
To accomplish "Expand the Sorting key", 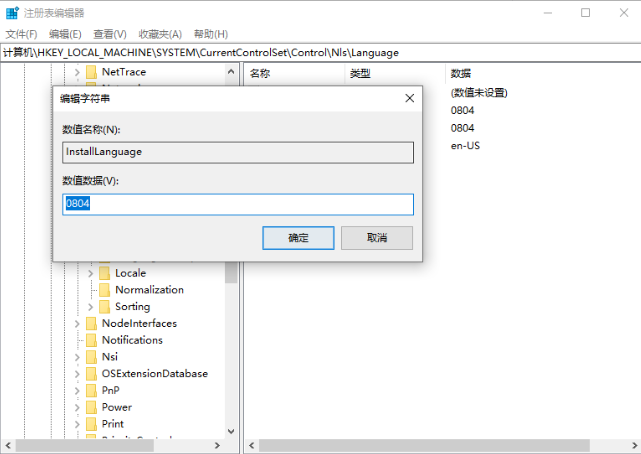I will coord(90,307).
